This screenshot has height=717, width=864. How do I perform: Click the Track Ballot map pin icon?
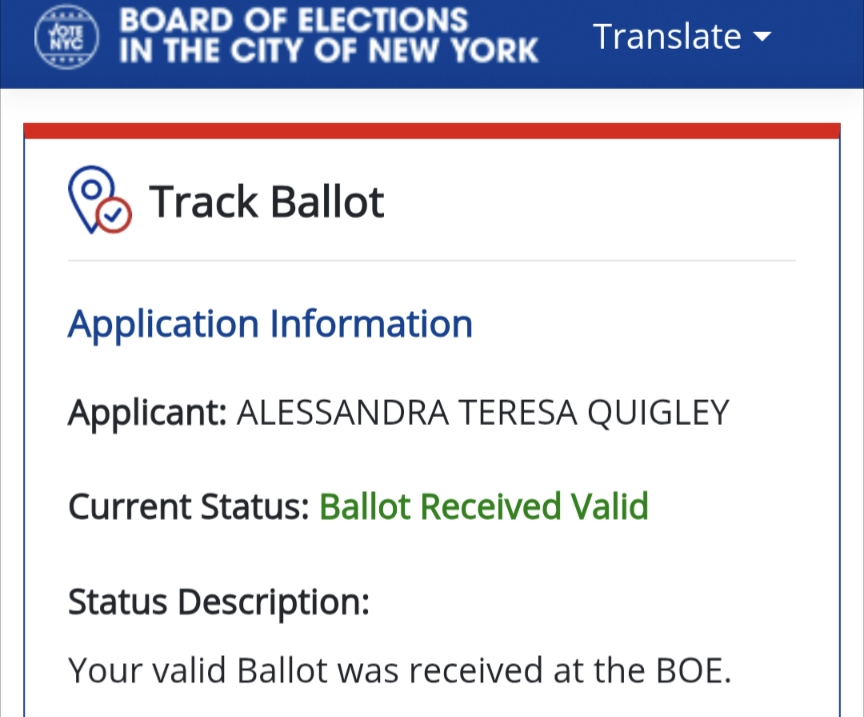click(98, 200)
